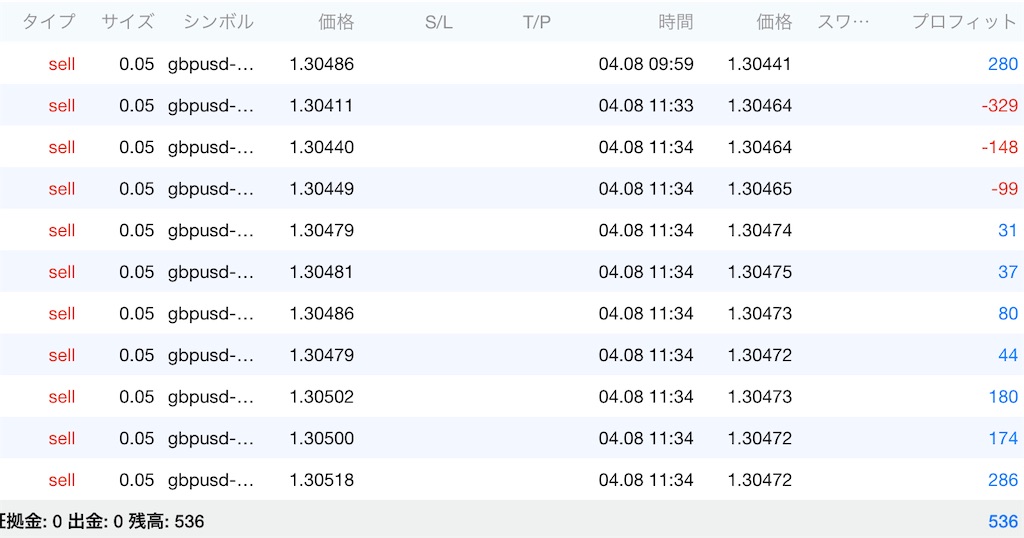Click sell in the row with profit 280
Screen dimensions: 1024x538
pos(61,64)
